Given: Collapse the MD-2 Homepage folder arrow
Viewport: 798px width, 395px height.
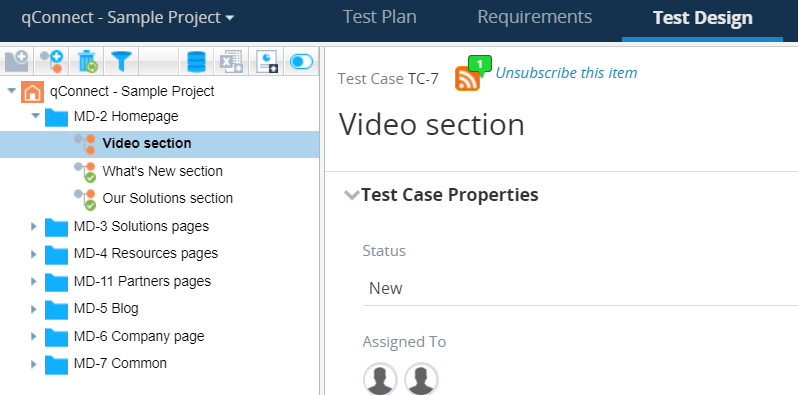Looking at the screenshot, I should click(x=35, y=116).
